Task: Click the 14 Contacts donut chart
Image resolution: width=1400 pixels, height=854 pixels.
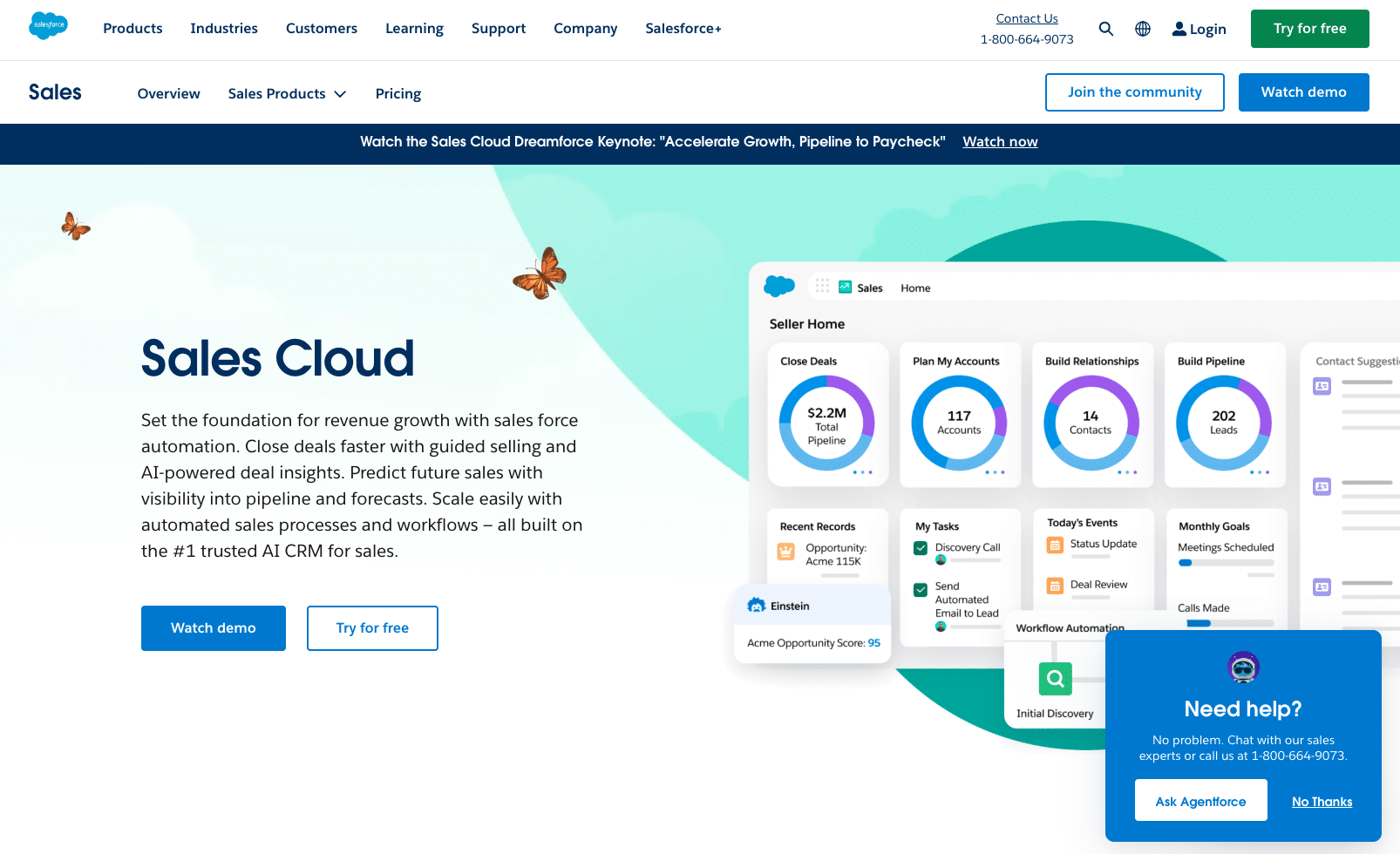Action: click(1091, 423)
